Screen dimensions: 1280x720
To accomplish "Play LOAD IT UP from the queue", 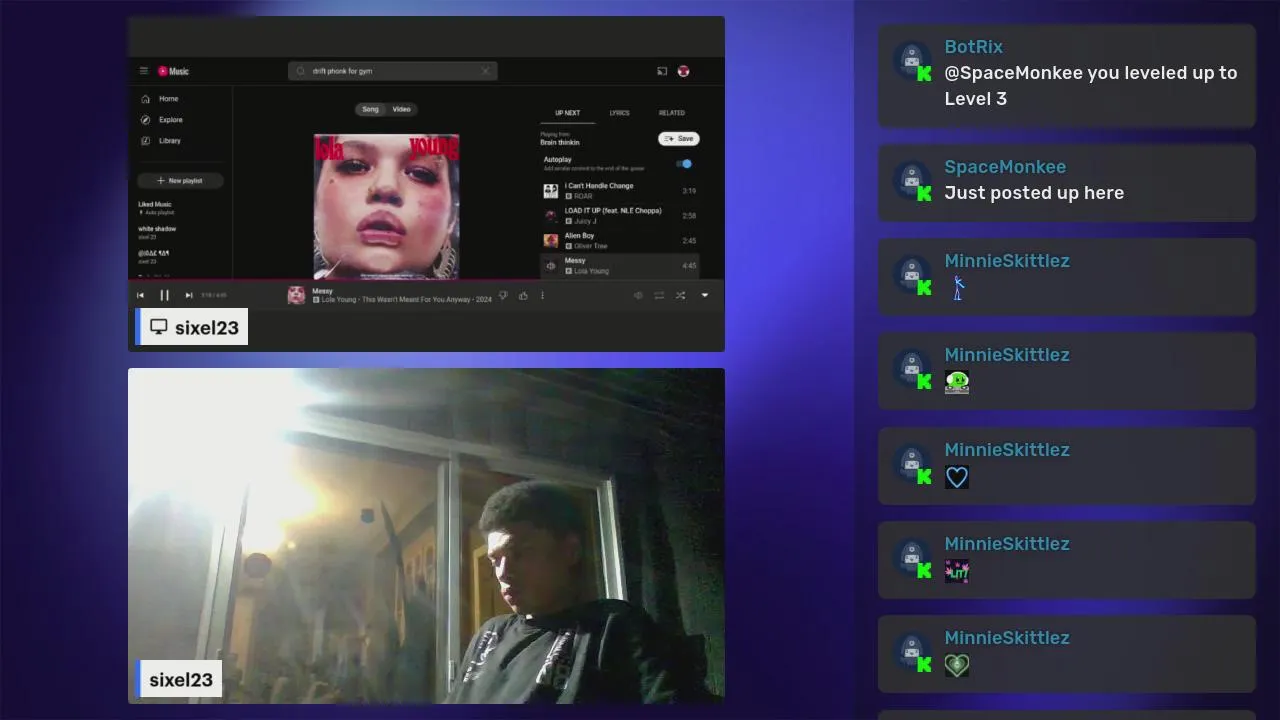I will pyautogui.click(x=619, y=216).
